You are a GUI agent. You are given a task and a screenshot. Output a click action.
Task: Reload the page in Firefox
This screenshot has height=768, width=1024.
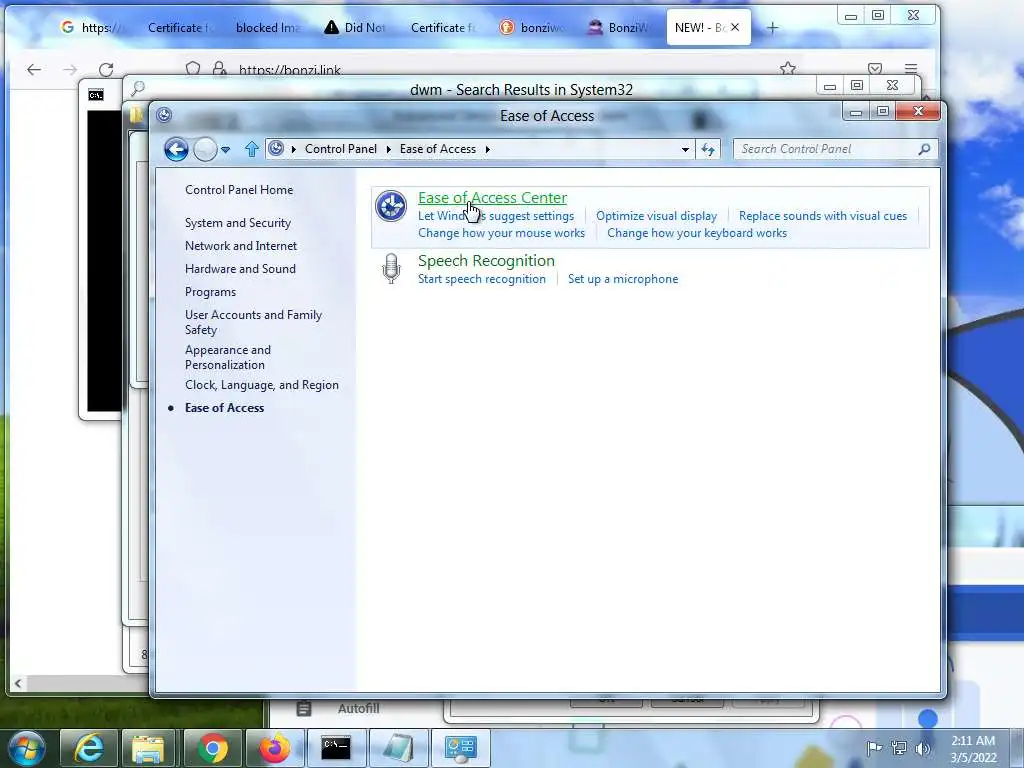106,69
